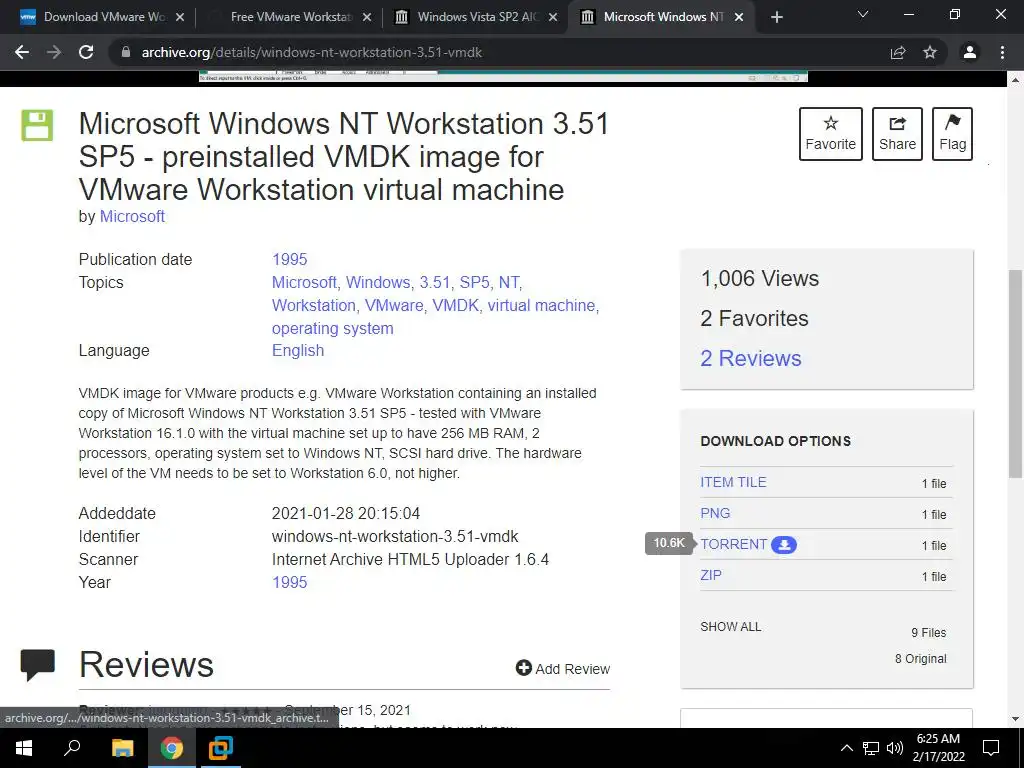
Task: Open the Windows Start menu
Action: tap(24, 748)
